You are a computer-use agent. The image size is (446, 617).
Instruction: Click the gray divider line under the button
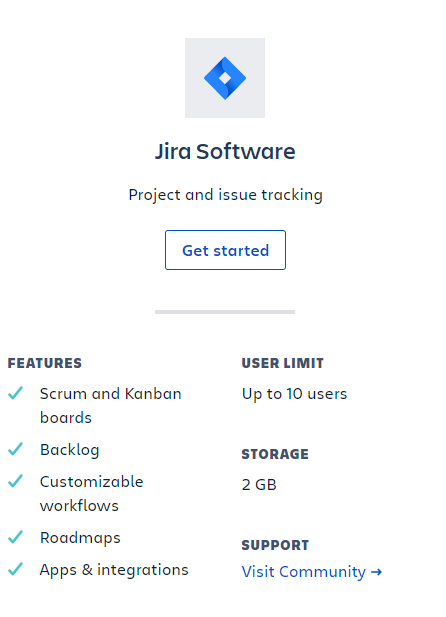(x=225, y=312)
